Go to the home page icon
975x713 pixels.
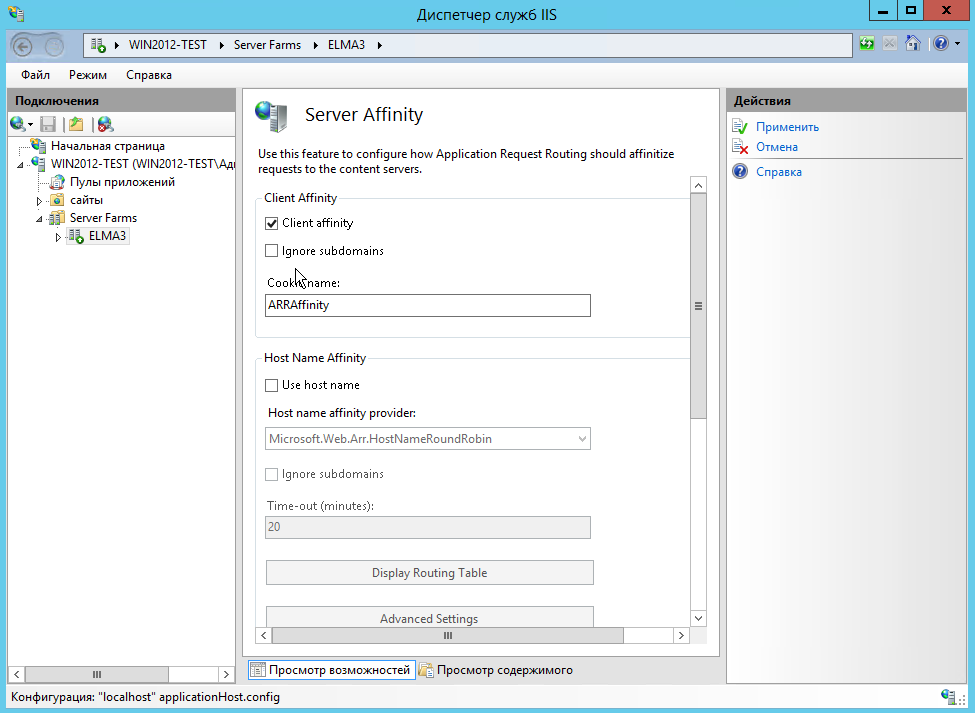click(912, 44)
